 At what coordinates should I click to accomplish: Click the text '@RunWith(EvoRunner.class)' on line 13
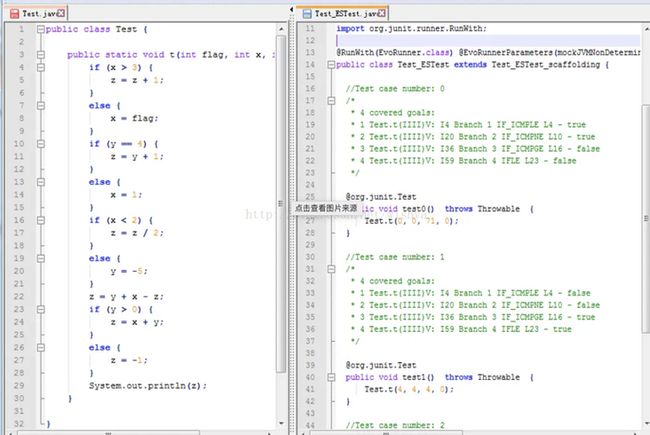395,53
